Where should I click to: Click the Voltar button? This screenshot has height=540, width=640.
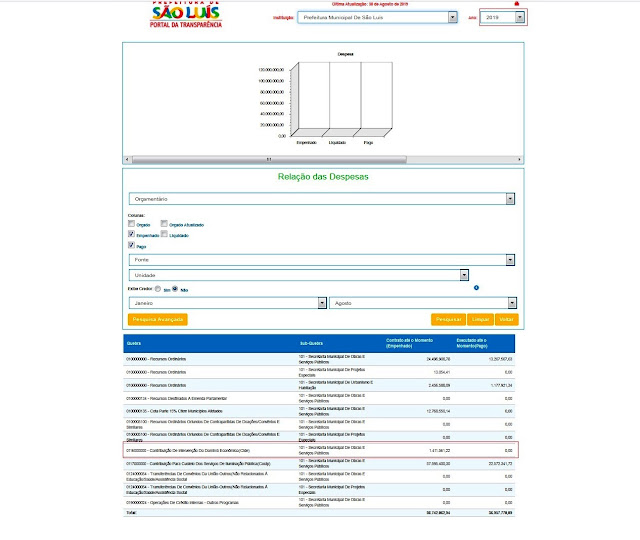[507, 320]
